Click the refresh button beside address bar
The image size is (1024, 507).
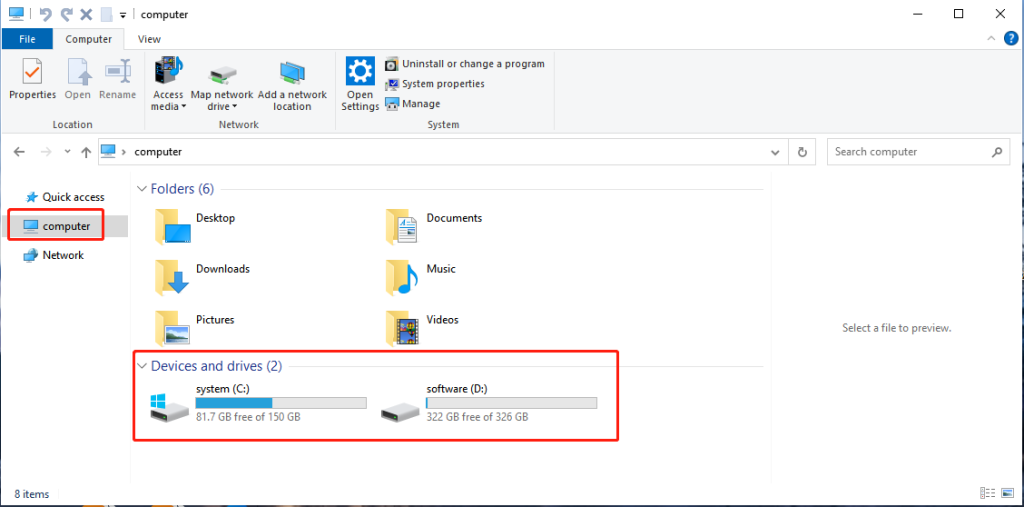click(x=802, y=152)
